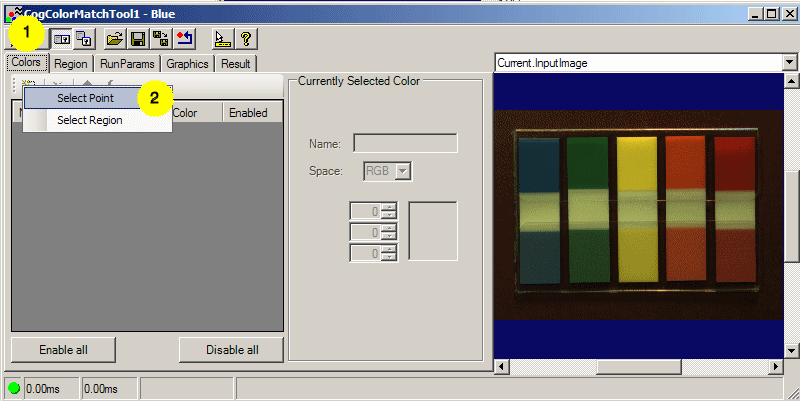Toggle the local tool display button
This screenshot has height=401, width=800.
pyautogui.click(x=62, y=39)
